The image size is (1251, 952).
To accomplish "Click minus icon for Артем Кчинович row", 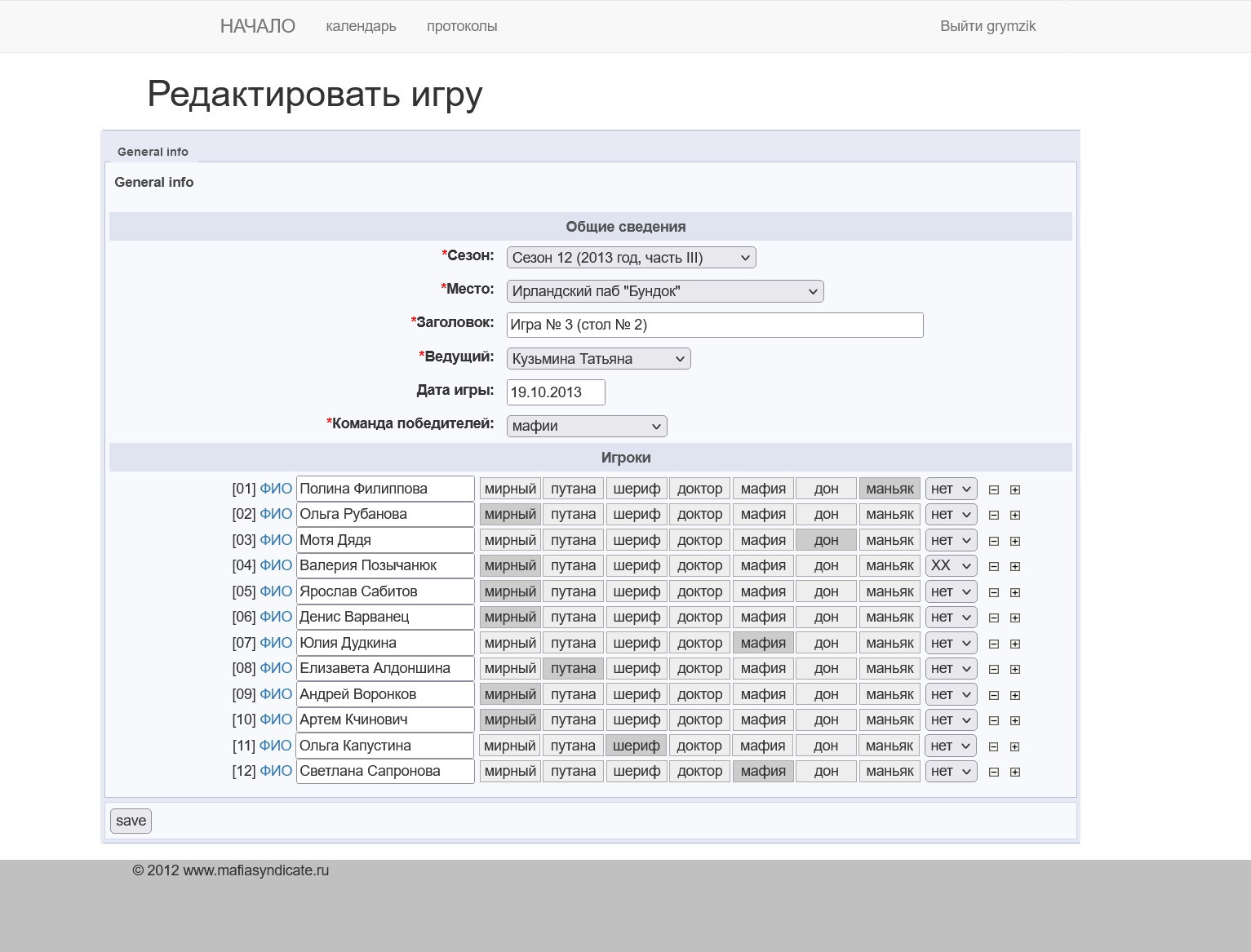I will (994, 720).
